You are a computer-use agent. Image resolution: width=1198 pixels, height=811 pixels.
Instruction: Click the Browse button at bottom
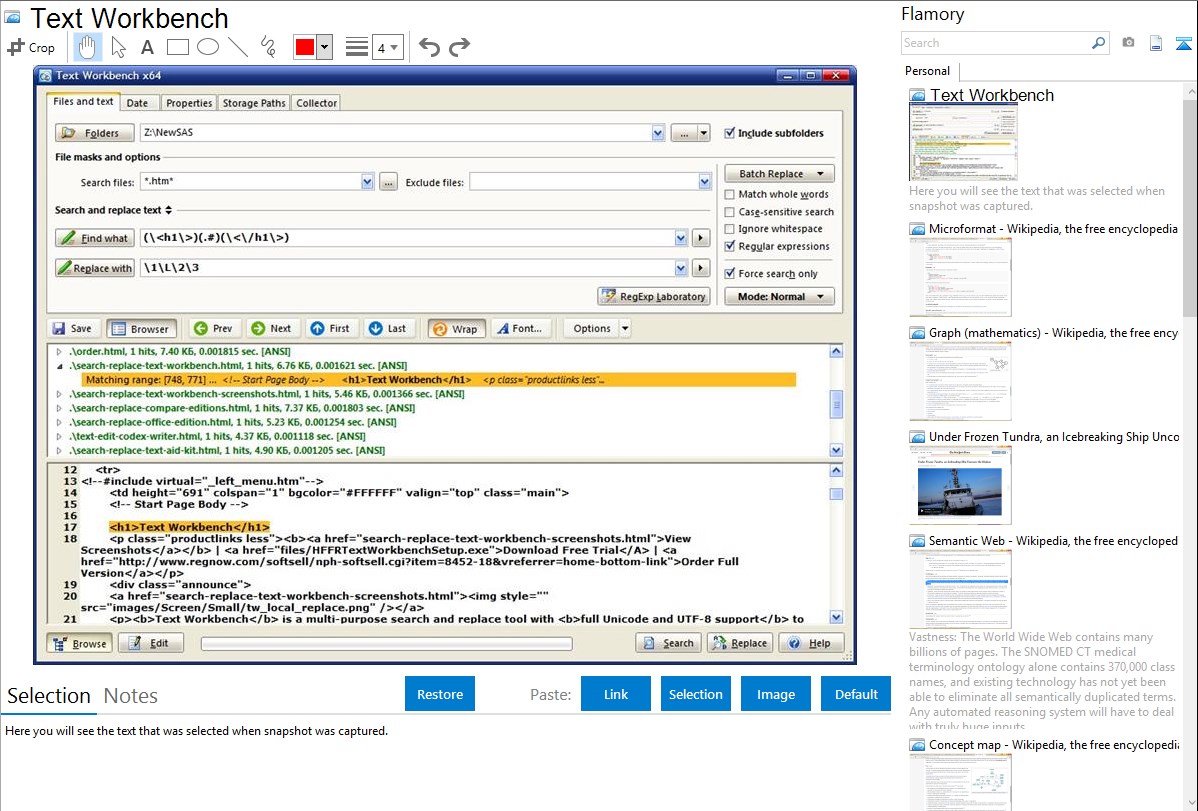pos(79,644)
